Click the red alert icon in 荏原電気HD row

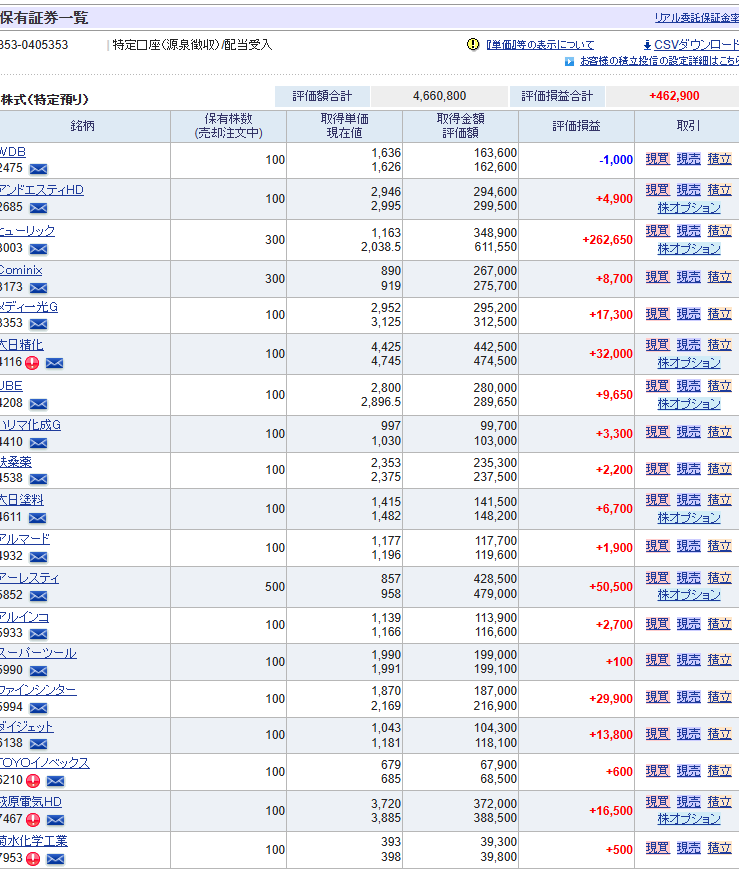[x=32, y=820]
